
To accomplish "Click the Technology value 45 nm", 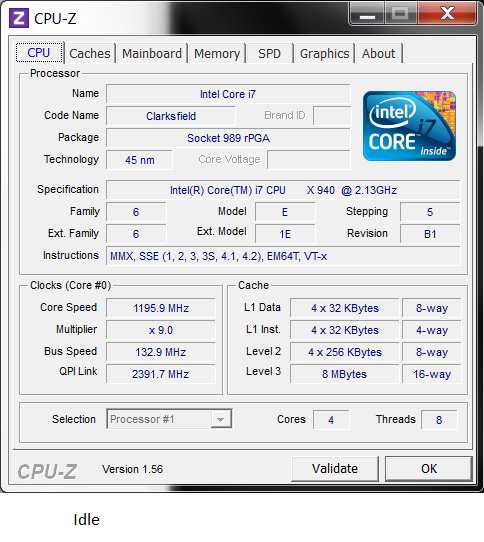I will point(139,160).
